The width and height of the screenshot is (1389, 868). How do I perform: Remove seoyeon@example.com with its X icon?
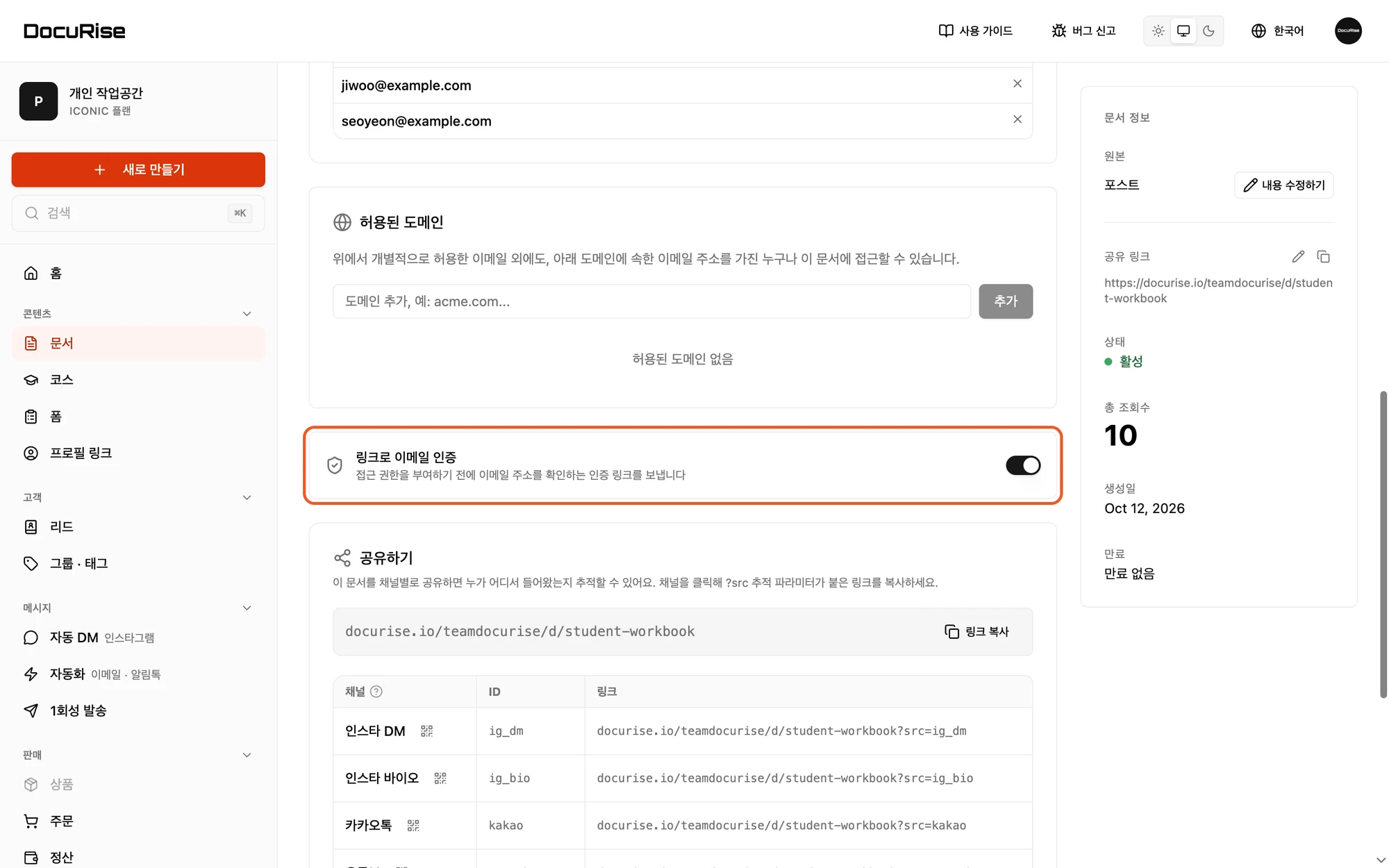tap(1017, 119)
